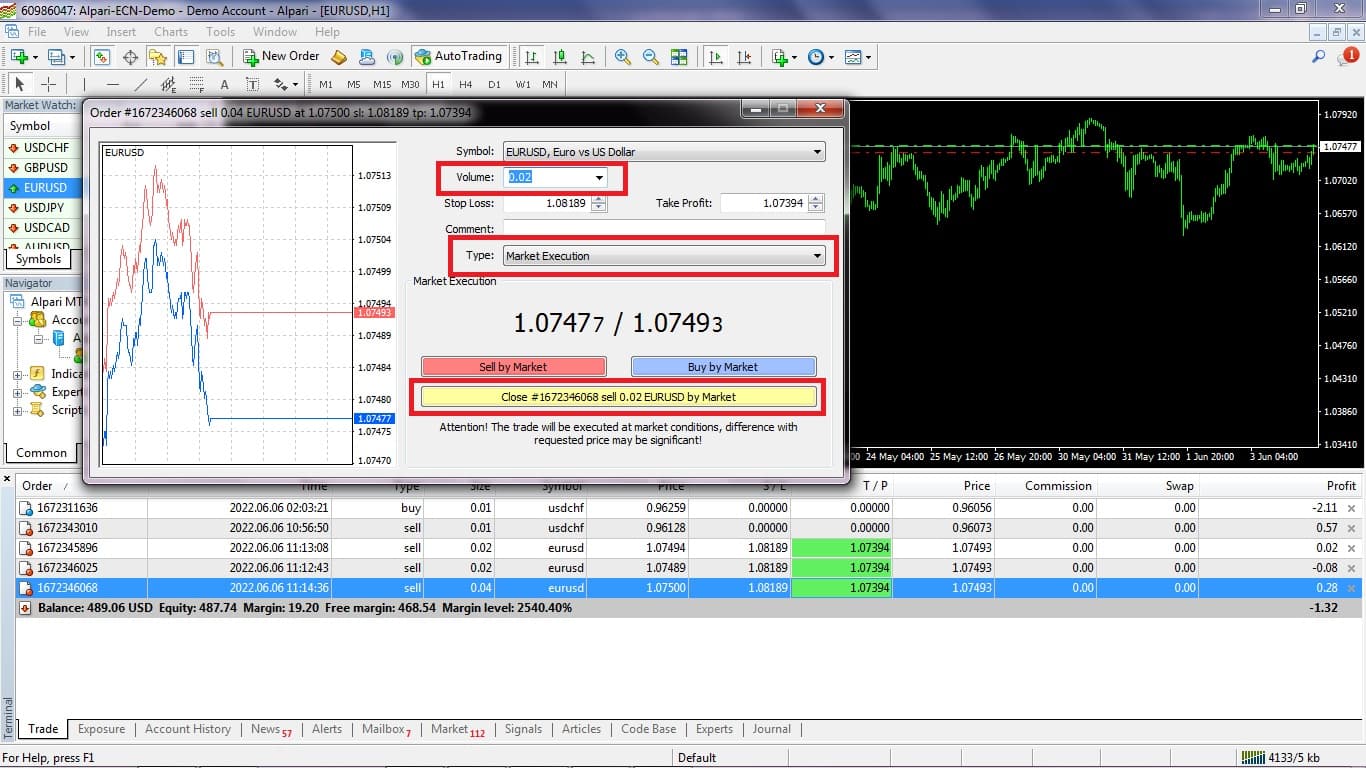Image resolution: width=1366 pixels, height=768 pixels.
Task: Click the New Order toolbar button
Action: [x=280, y=57]
